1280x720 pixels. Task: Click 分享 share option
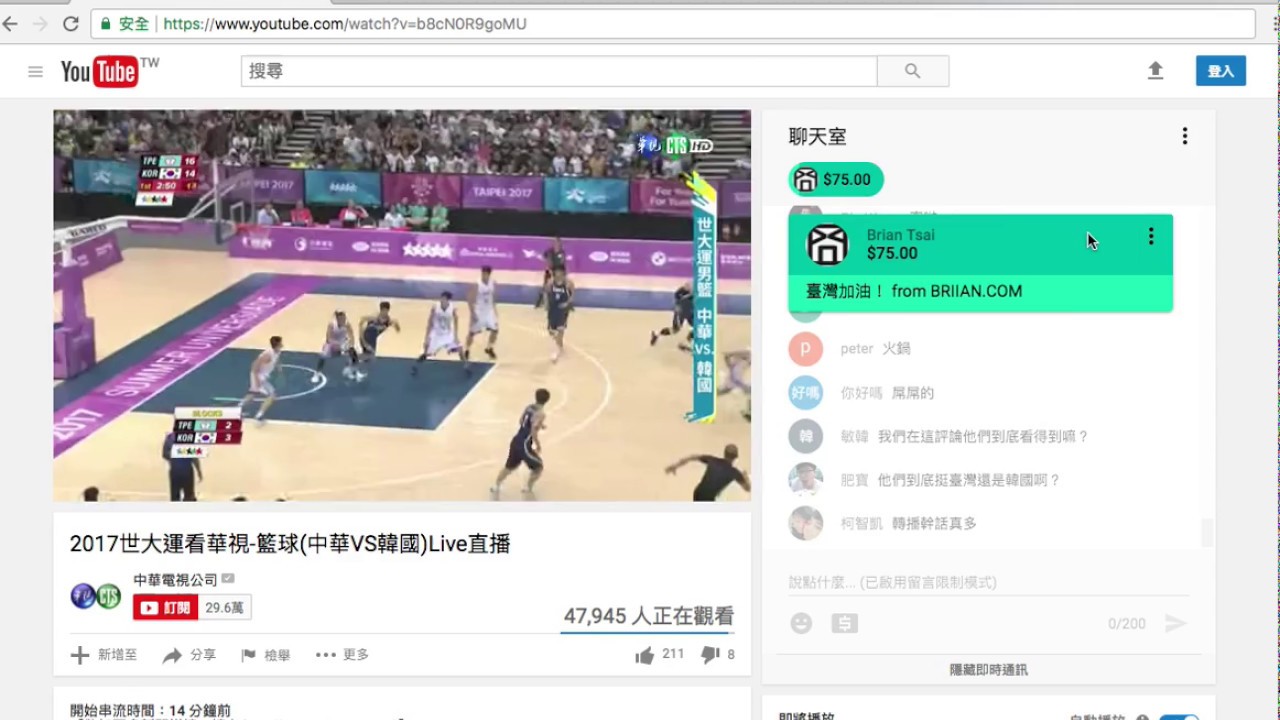click(189, 655)
